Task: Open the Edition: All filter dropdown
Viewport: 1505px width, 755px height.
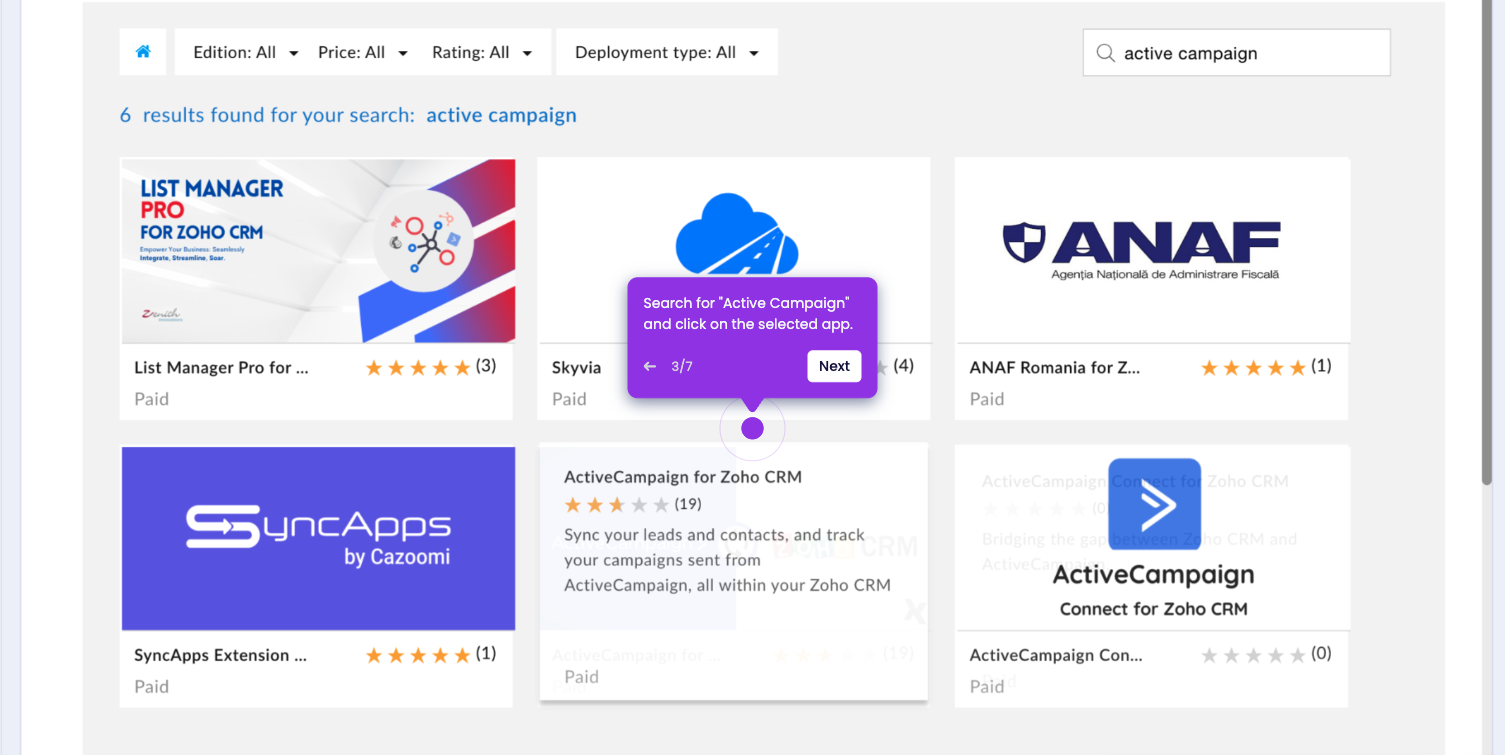Action: [x=245, y=52]
